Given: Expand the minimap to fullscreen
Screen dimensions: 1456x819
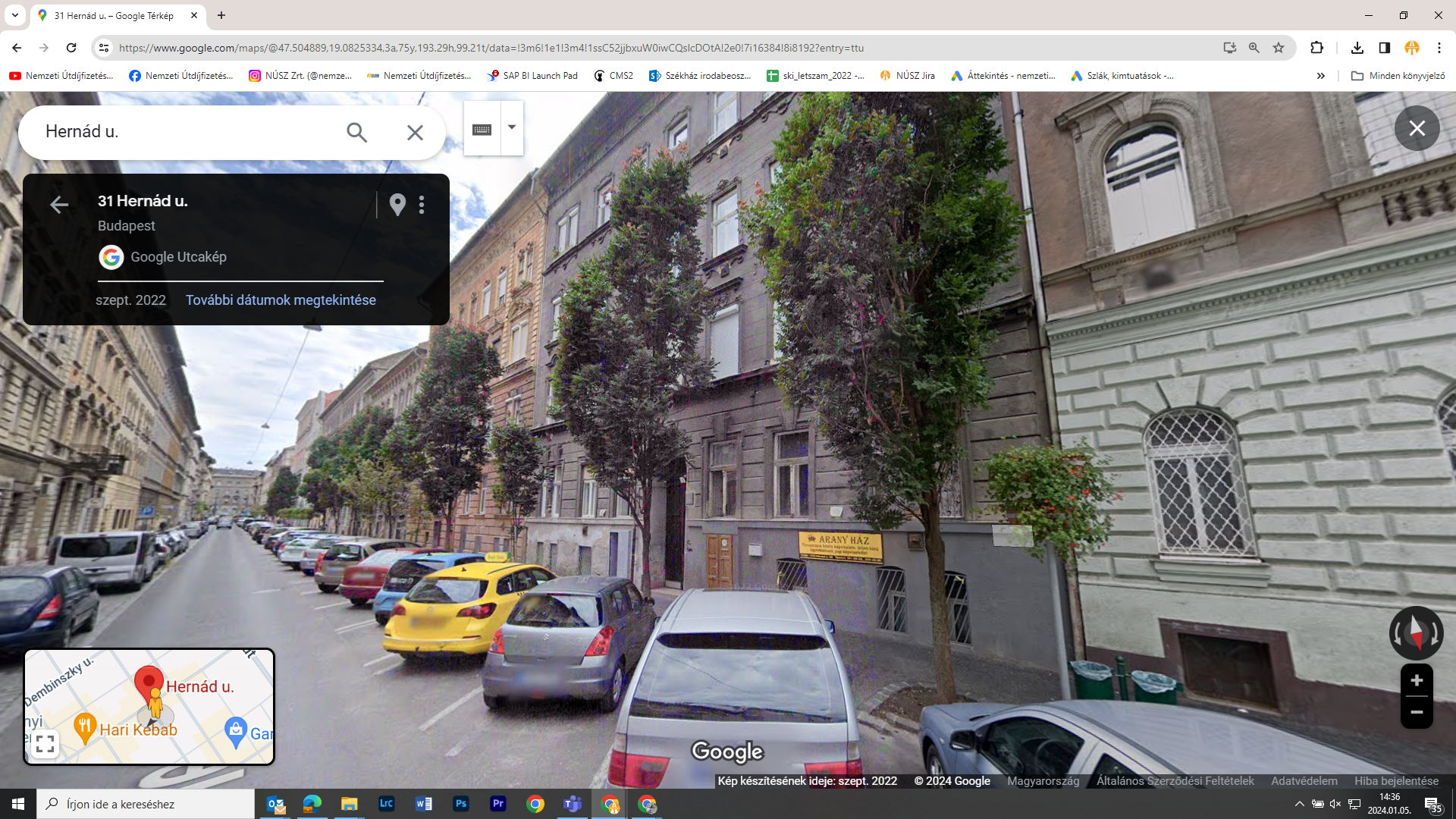Looking at the screenshot, I should tap(45, 744).
